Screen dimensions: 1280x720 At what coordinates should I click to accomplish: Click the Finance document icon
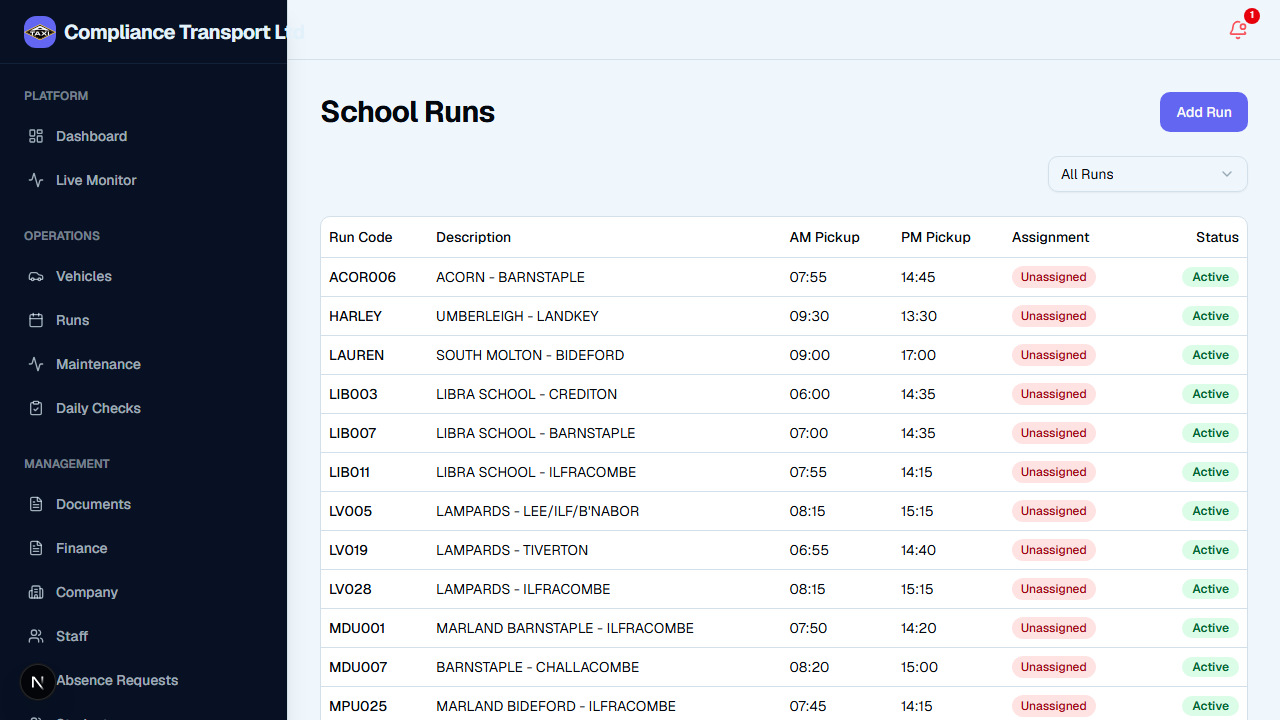click(36, 548)
